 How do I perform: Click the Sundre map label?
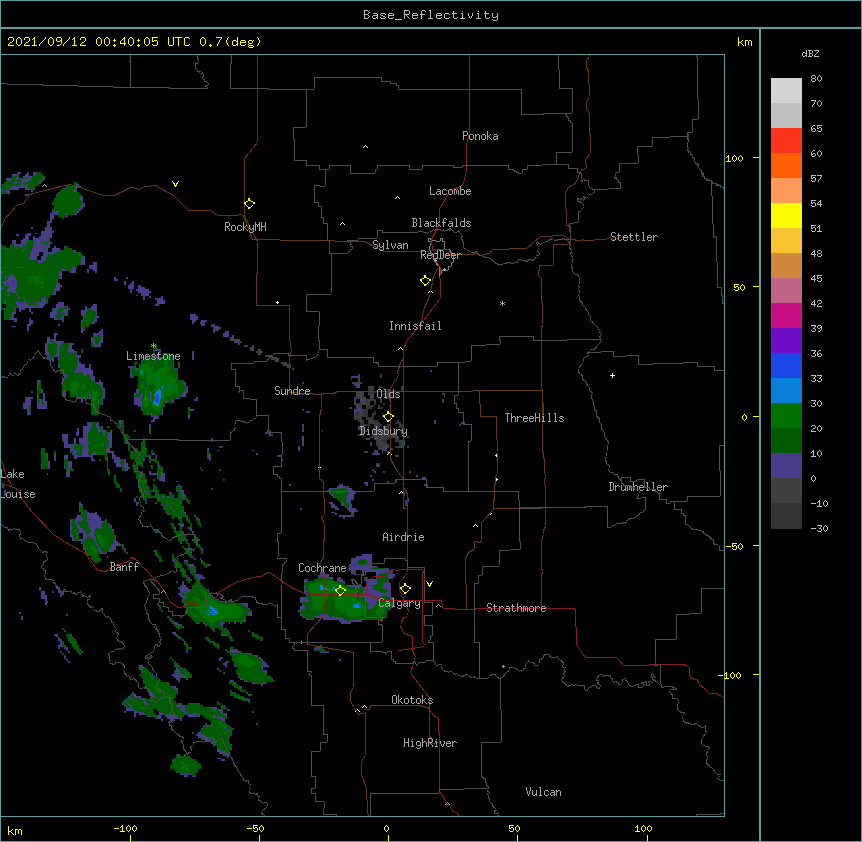(x=292, y=391)
